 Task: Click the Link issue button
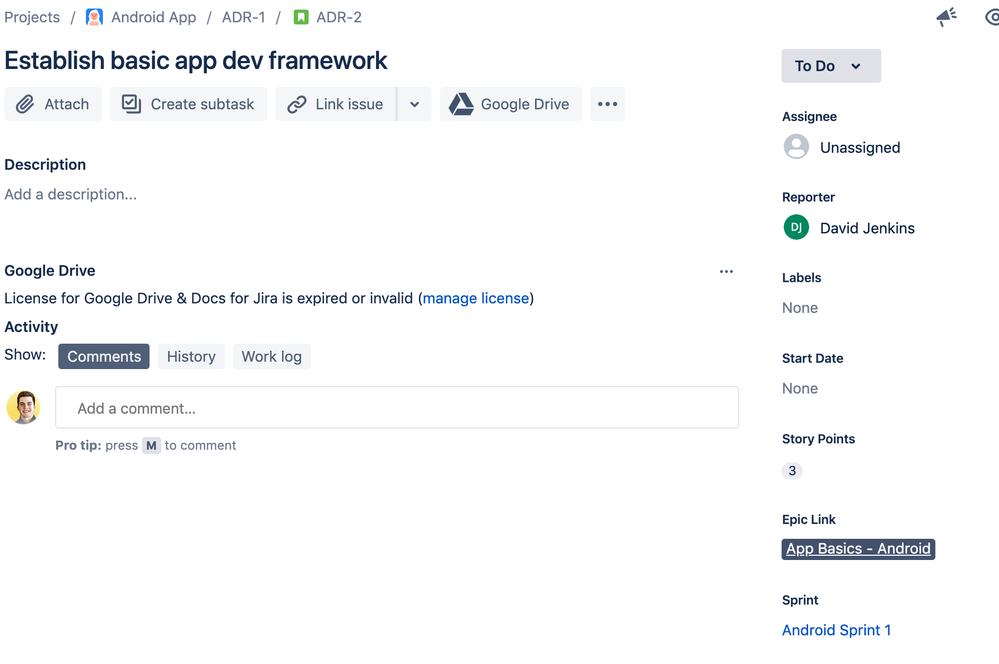tap(336, 104)
